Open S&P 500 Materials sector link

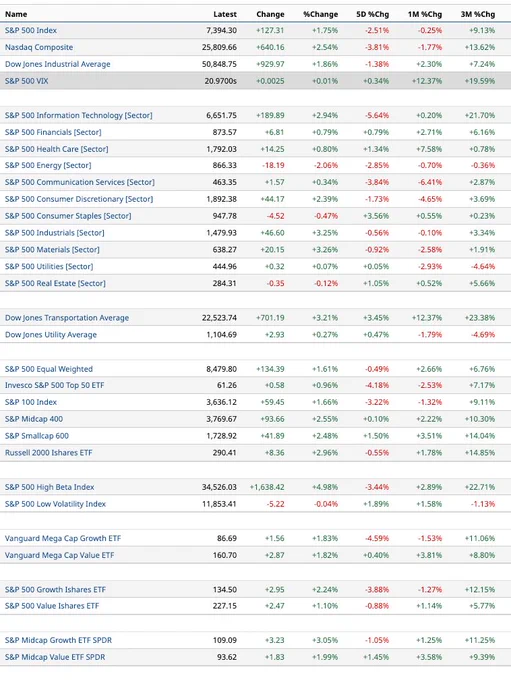click(x=52, y=250)
